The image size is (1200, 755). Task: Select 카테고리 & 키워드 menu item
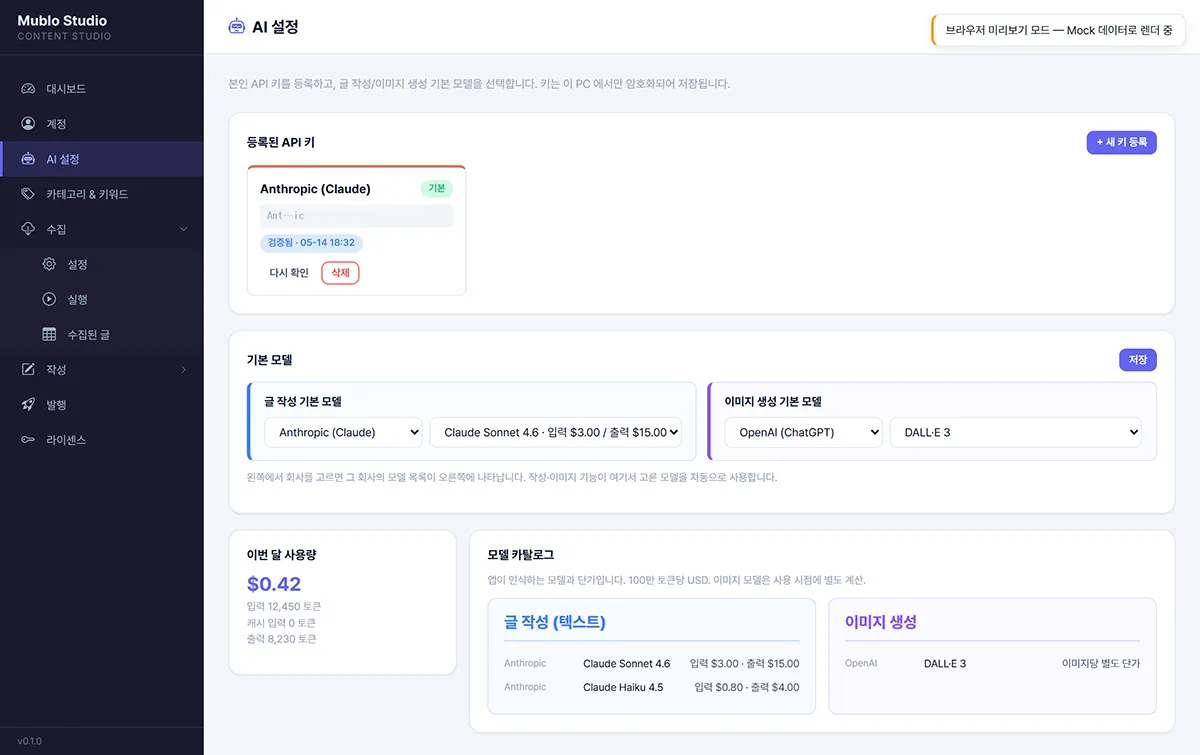click(x=102, y=194)
